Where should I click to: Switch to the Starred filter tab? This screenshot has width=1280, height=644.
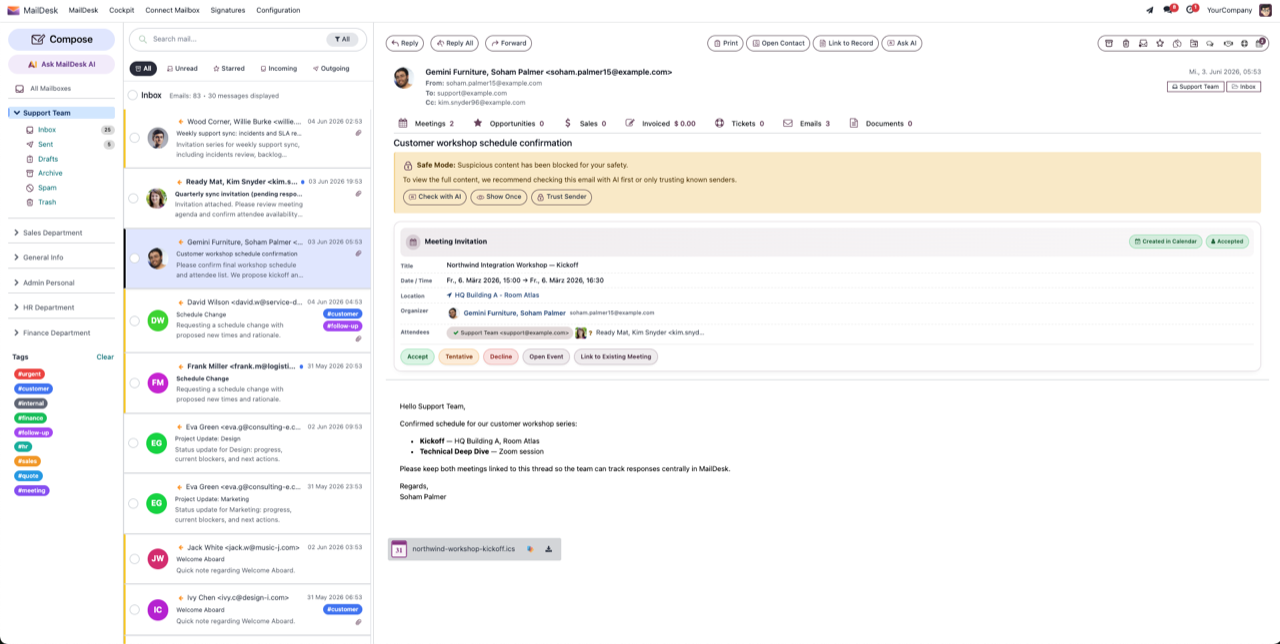228,69
